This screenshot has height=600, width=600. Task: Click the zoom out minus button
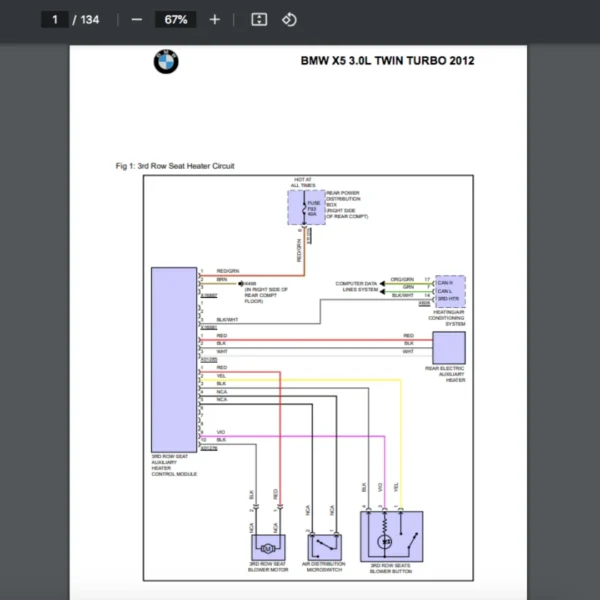137,20
